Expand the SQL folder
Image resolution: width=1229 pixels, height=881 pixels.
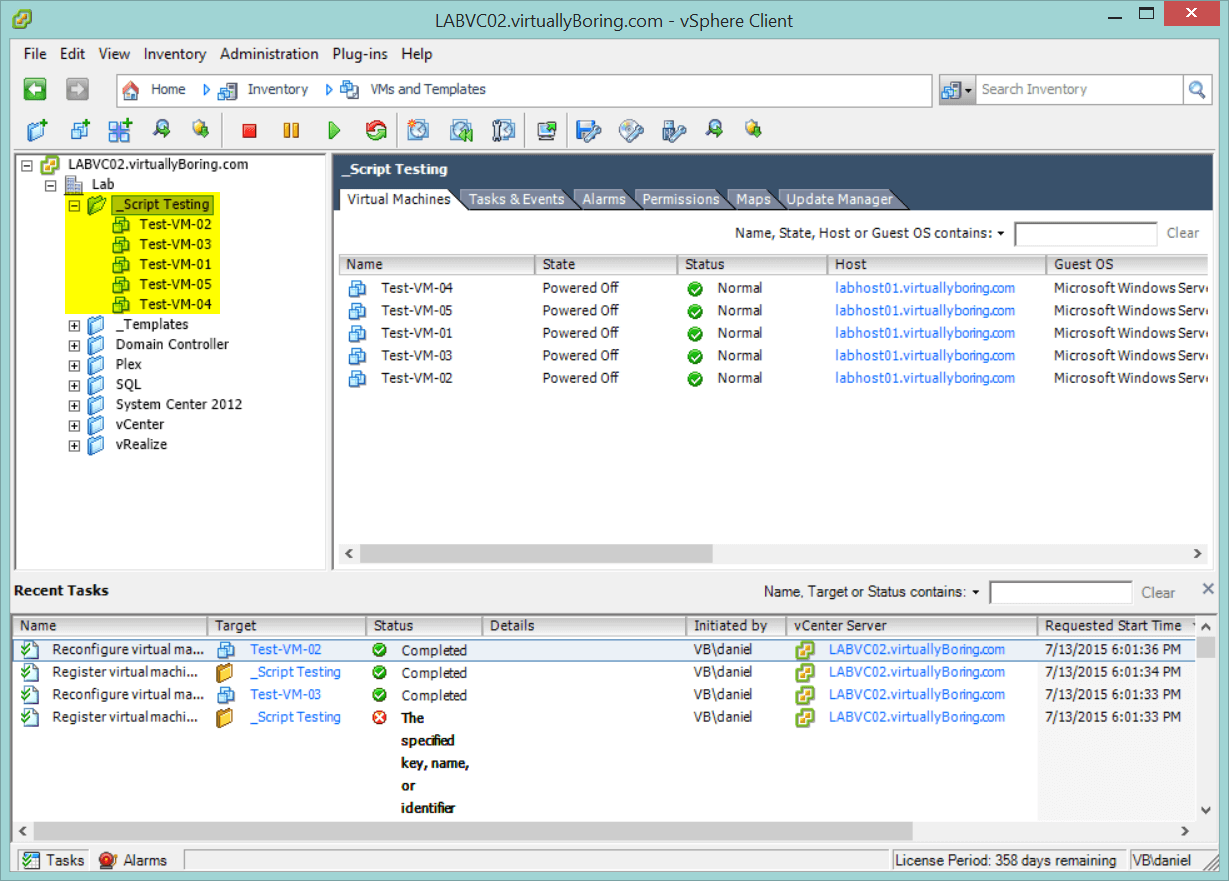[74, 385]
